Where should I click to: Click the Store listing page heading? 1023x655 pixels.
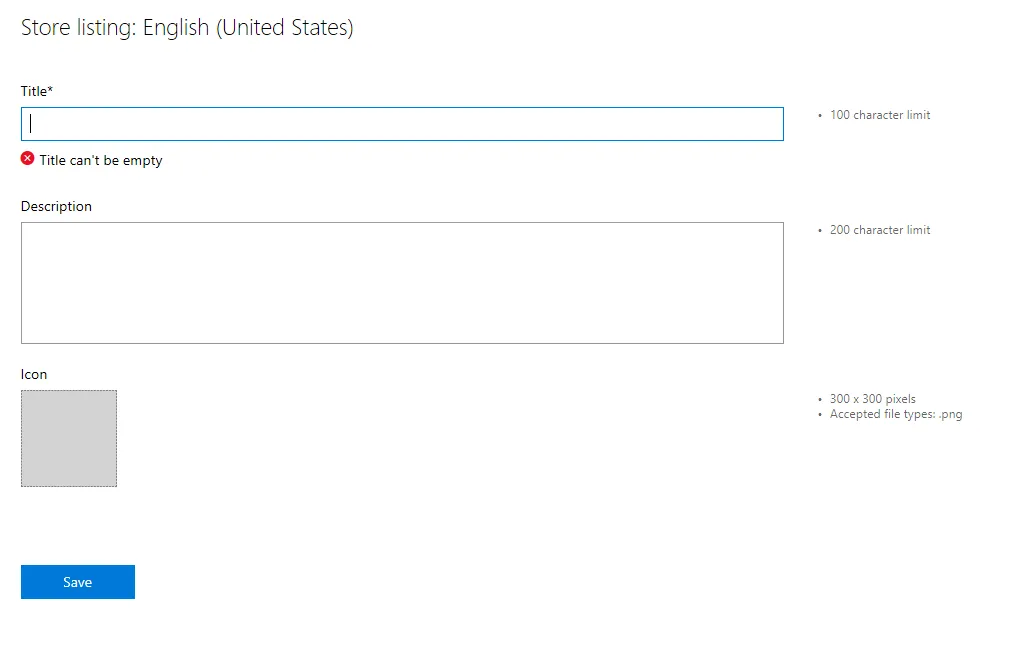click(x=187, y=27)
